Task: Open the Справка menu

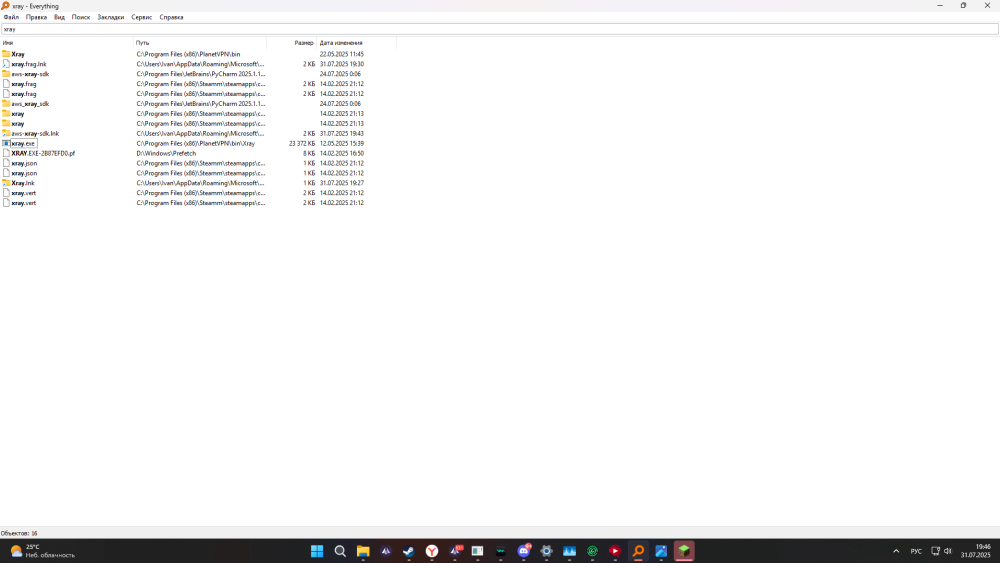Action: (172, 17)
